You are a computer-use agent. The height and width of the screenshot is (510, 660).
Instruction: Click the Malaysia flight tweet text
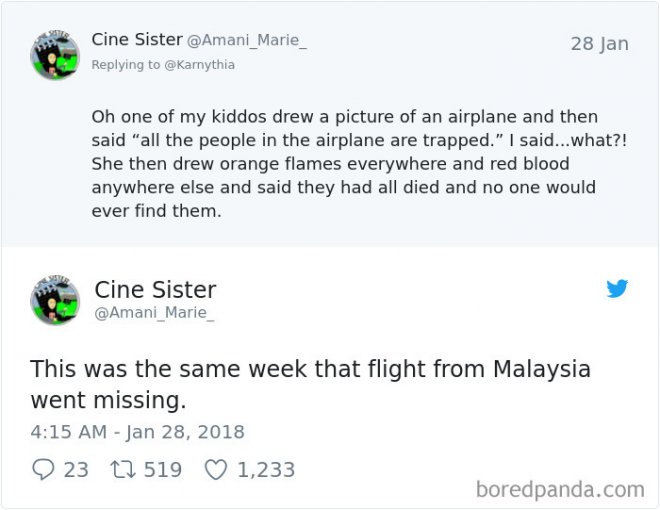310,385
